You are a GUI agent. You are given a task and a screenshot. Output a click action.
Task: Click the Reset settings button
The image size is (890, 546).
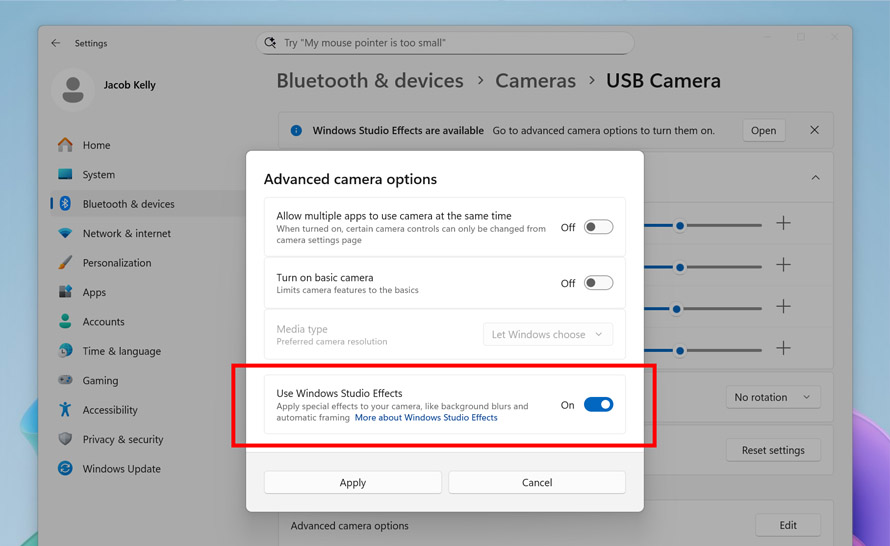[x=773, y=450]
